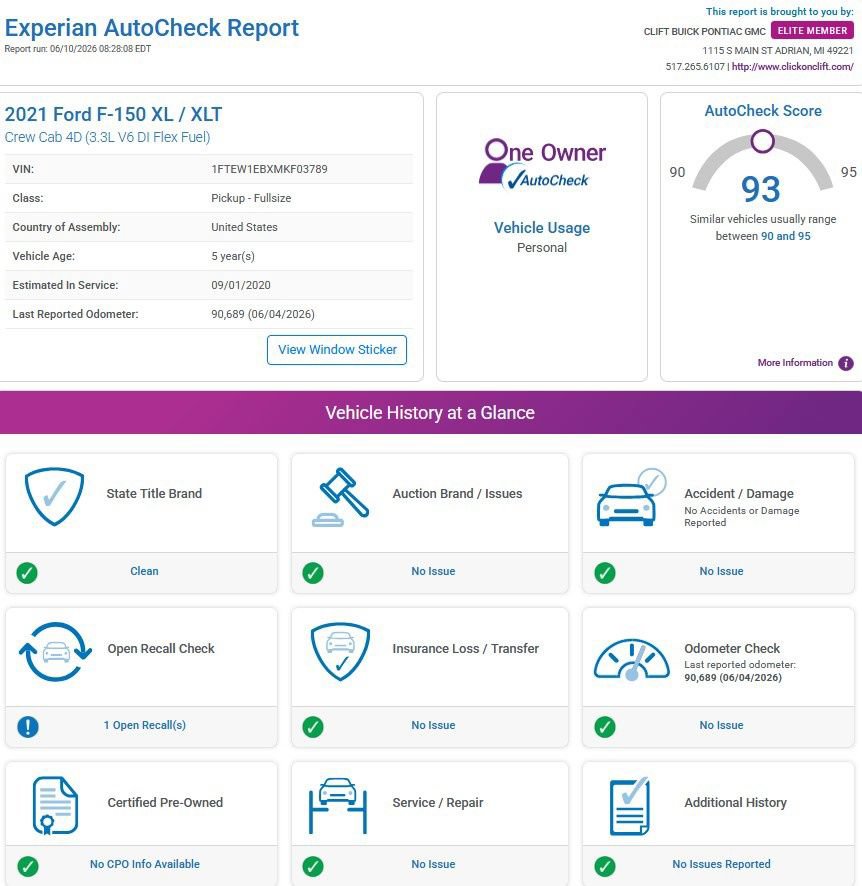Screen dimensions: 862x886
Task: Click the Pickup - Fullsize class value
Action: coord(251,198)
